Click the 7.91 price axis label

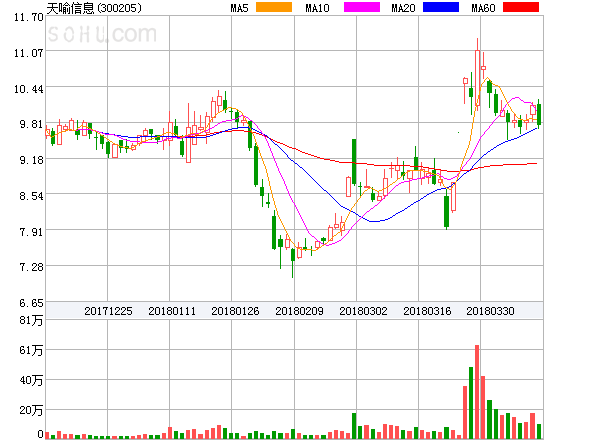[31, 232]
